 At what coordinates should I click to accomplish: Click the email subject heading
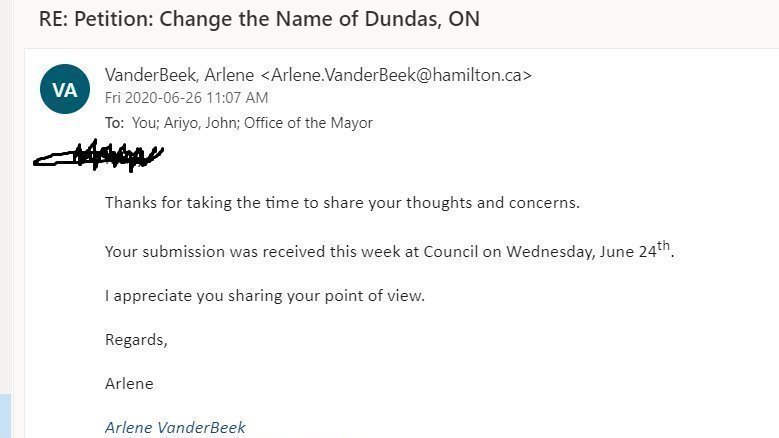pos(258,18)
